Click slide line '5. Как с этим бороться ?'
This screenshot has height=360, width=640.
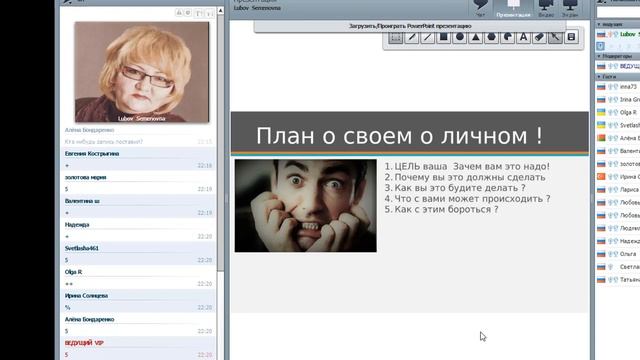[x=441, y=209]
